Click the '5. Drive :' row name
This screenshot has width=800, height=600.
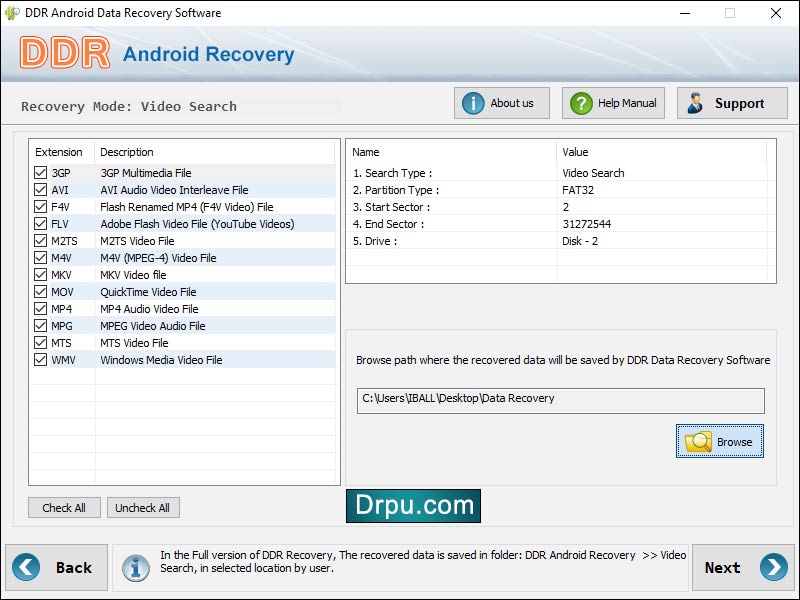(375, 241)
